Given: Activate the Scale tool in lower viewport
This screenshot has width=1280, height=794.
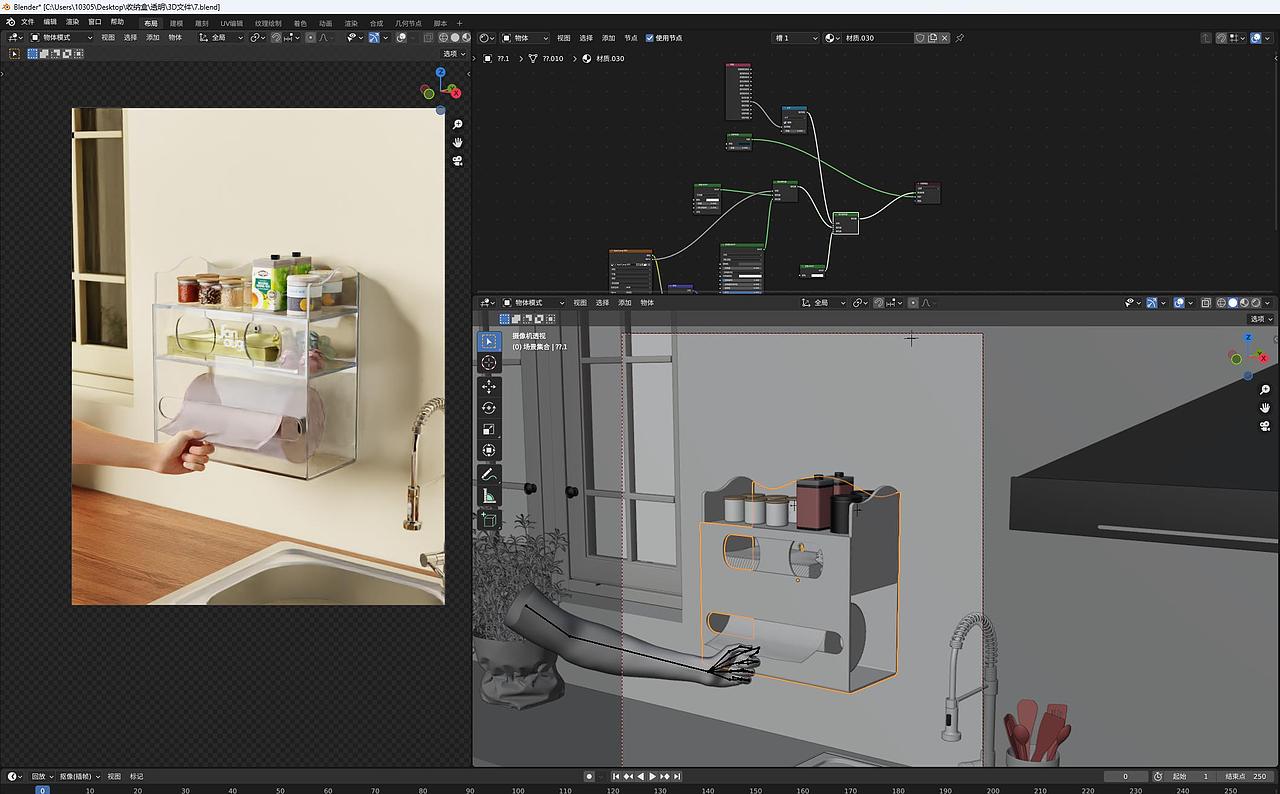Looking at the screenshot, I should (x=489, y=430).
